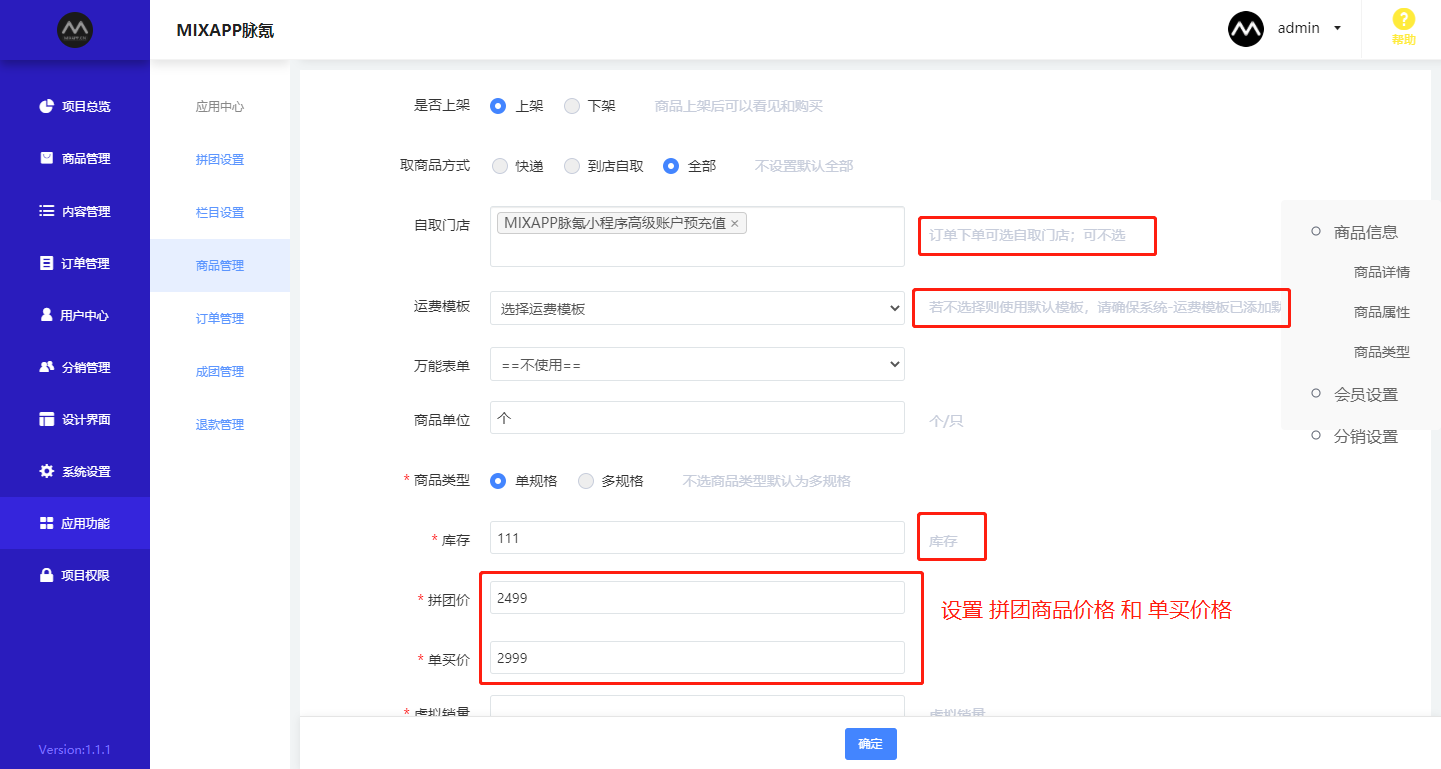
Task: Click the admin avatar icon
Action: point(1246,29)
